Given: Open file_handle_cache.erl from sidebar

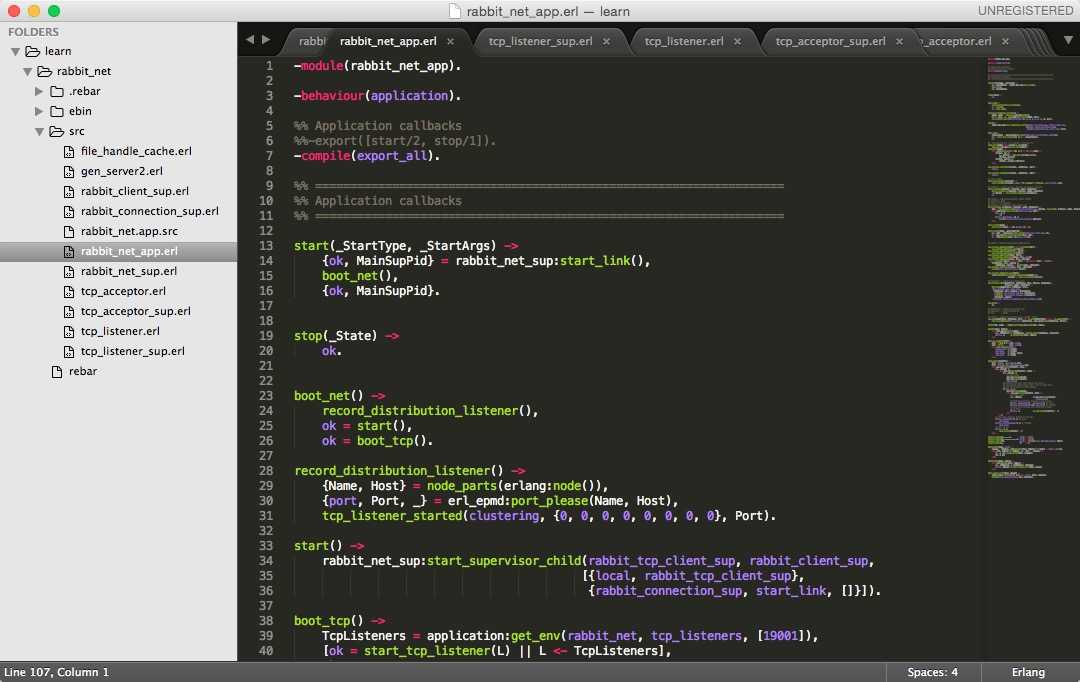Looking at the screenshot, I should 136,151.
